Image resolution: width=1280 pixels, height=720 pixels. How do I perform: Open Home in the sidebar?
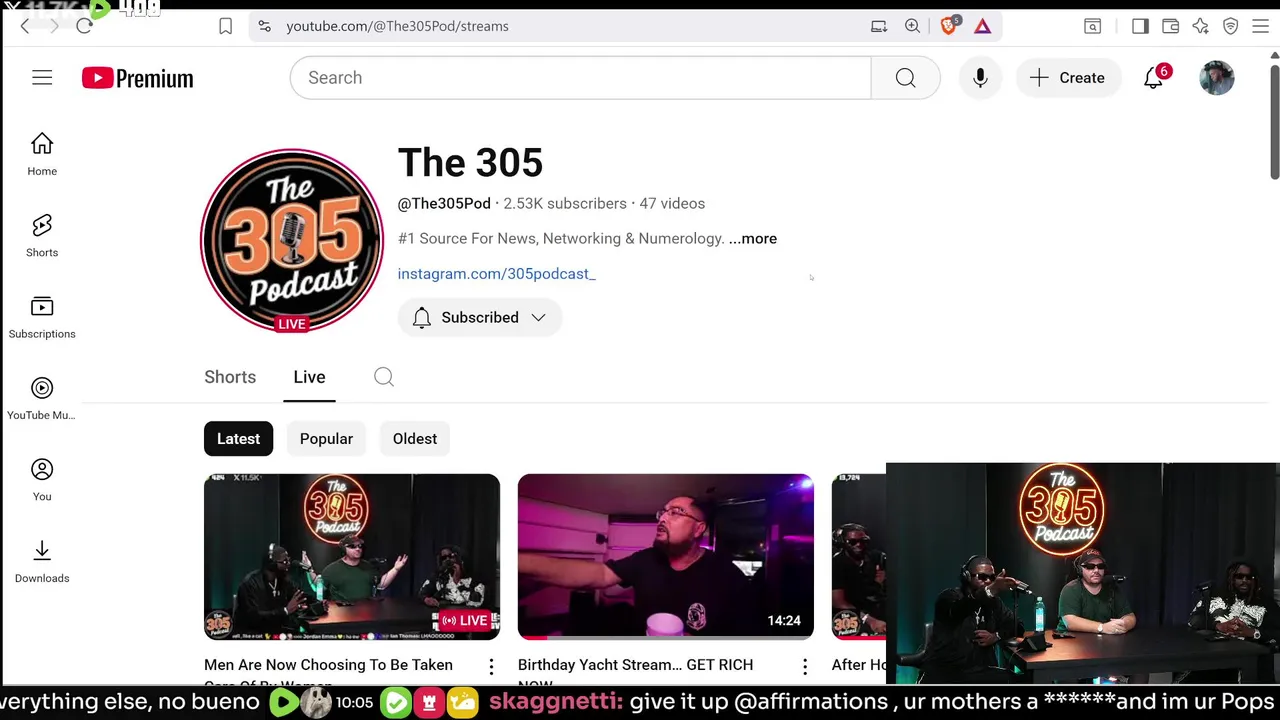click(x=42, y=155)
